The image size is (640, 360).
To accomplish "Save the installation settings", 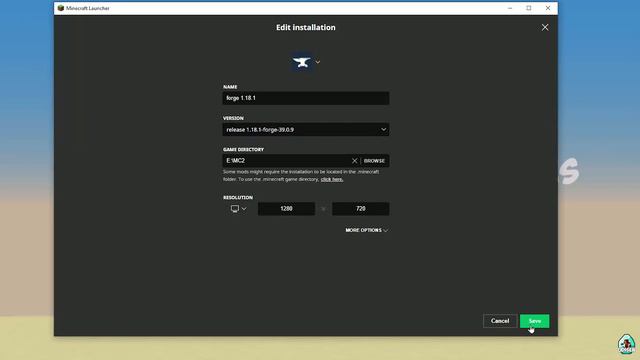I will pos(535,321).
